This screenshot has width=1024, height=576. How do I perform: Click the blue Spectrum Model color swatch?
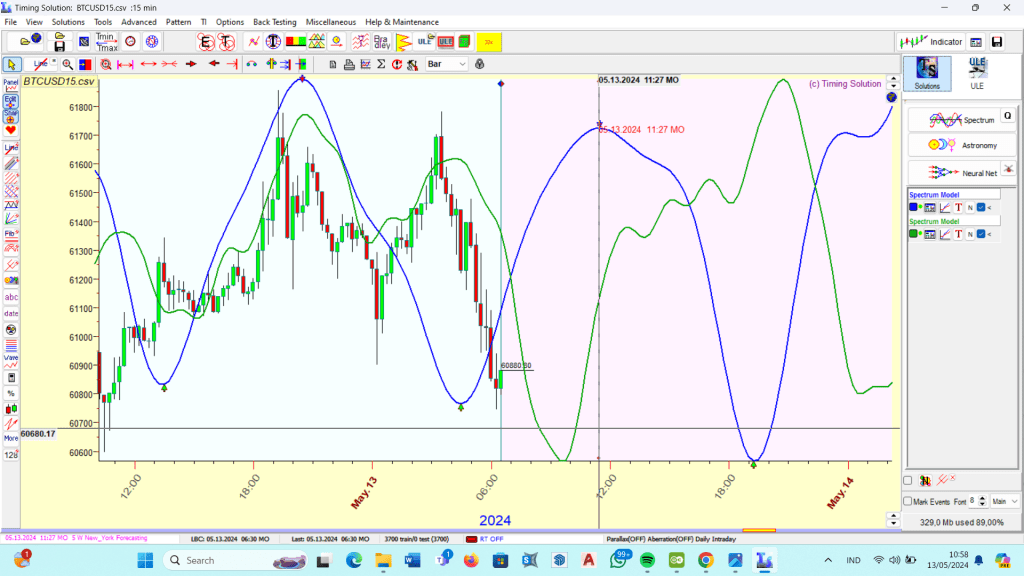(914, 207)
